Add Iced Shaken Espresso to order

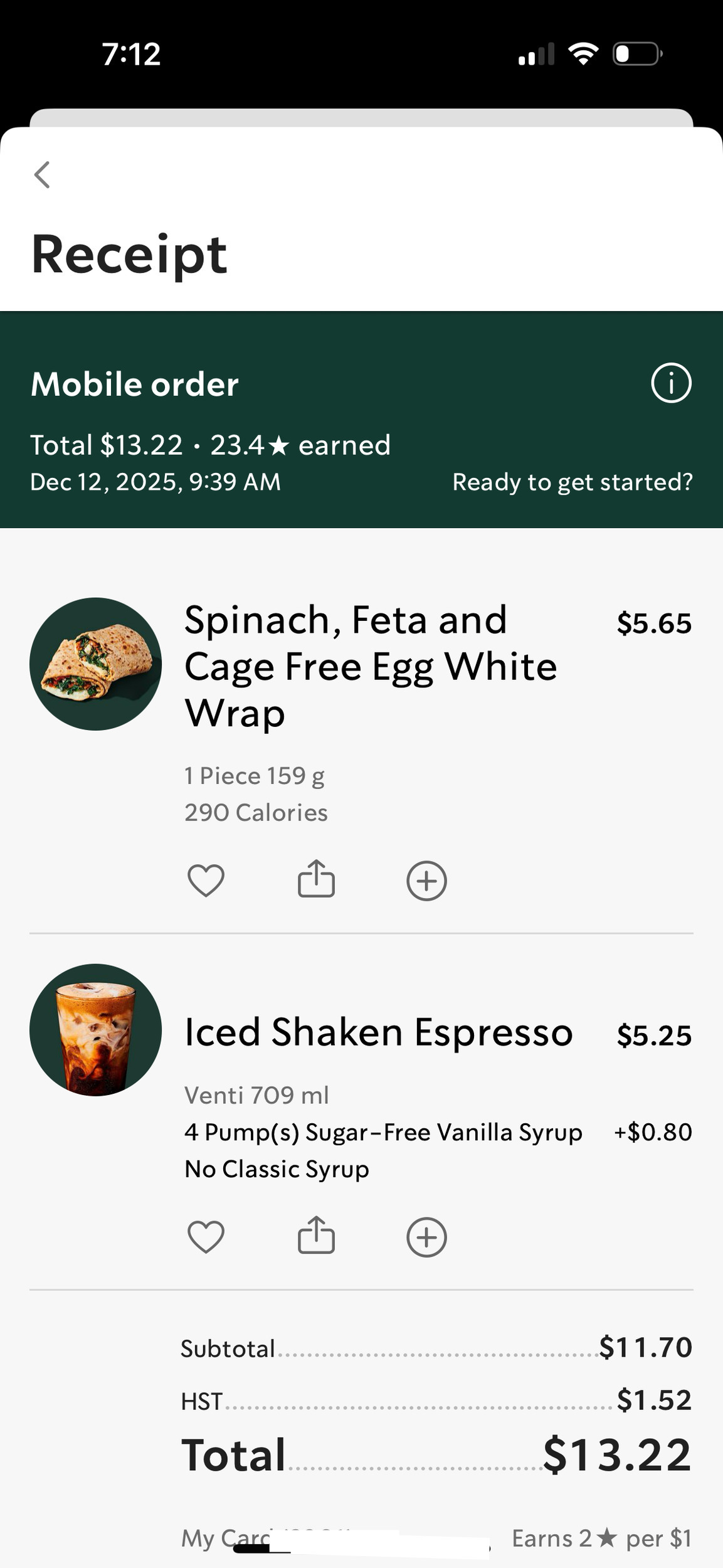[x=426, y=1237]
